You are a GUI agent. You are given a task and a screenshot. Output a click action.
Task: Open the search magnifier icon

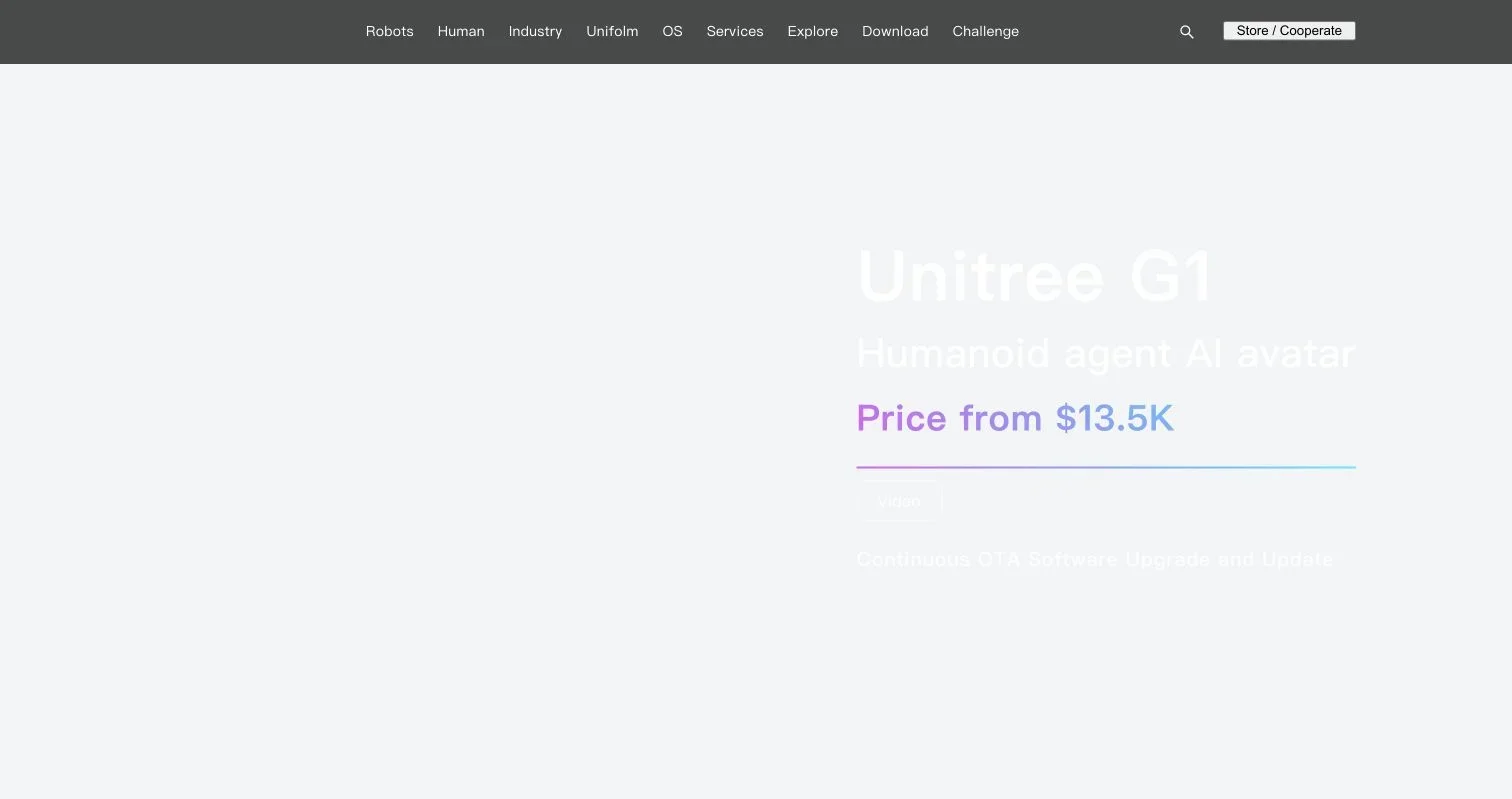1187,32
